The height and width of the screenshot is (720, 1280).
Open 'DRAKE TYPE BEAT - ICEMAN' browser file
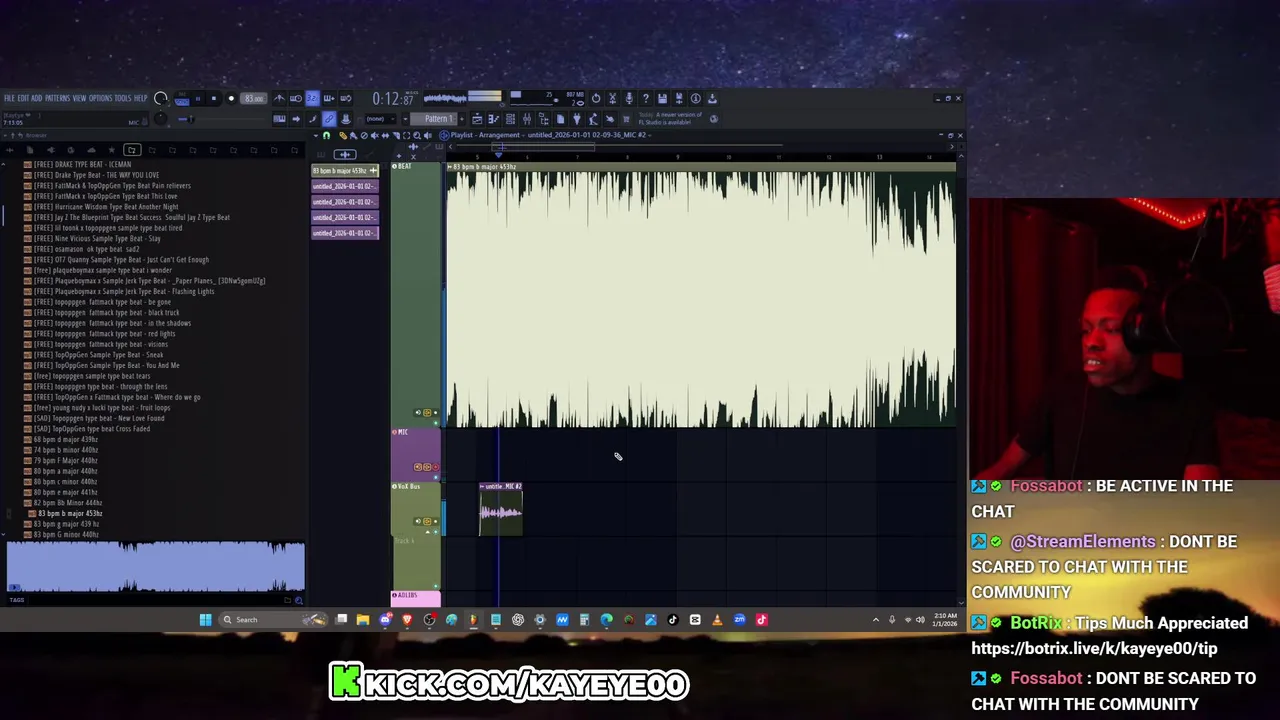point(82,164)
